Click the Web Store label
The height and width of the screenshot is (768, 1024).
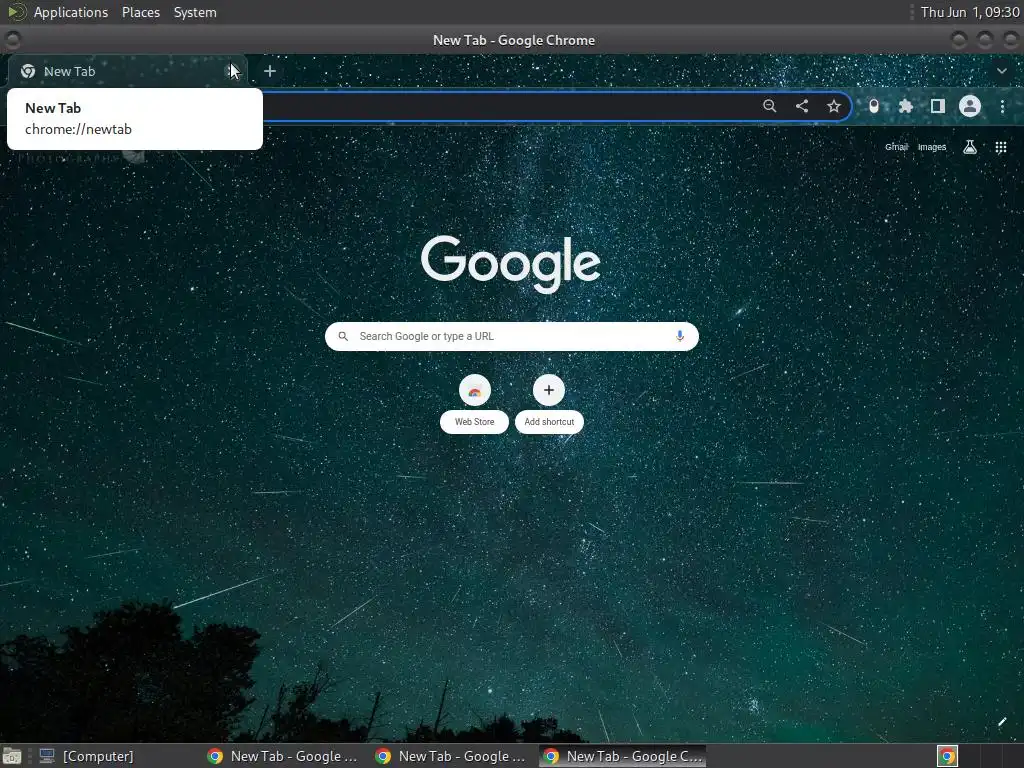475,422
